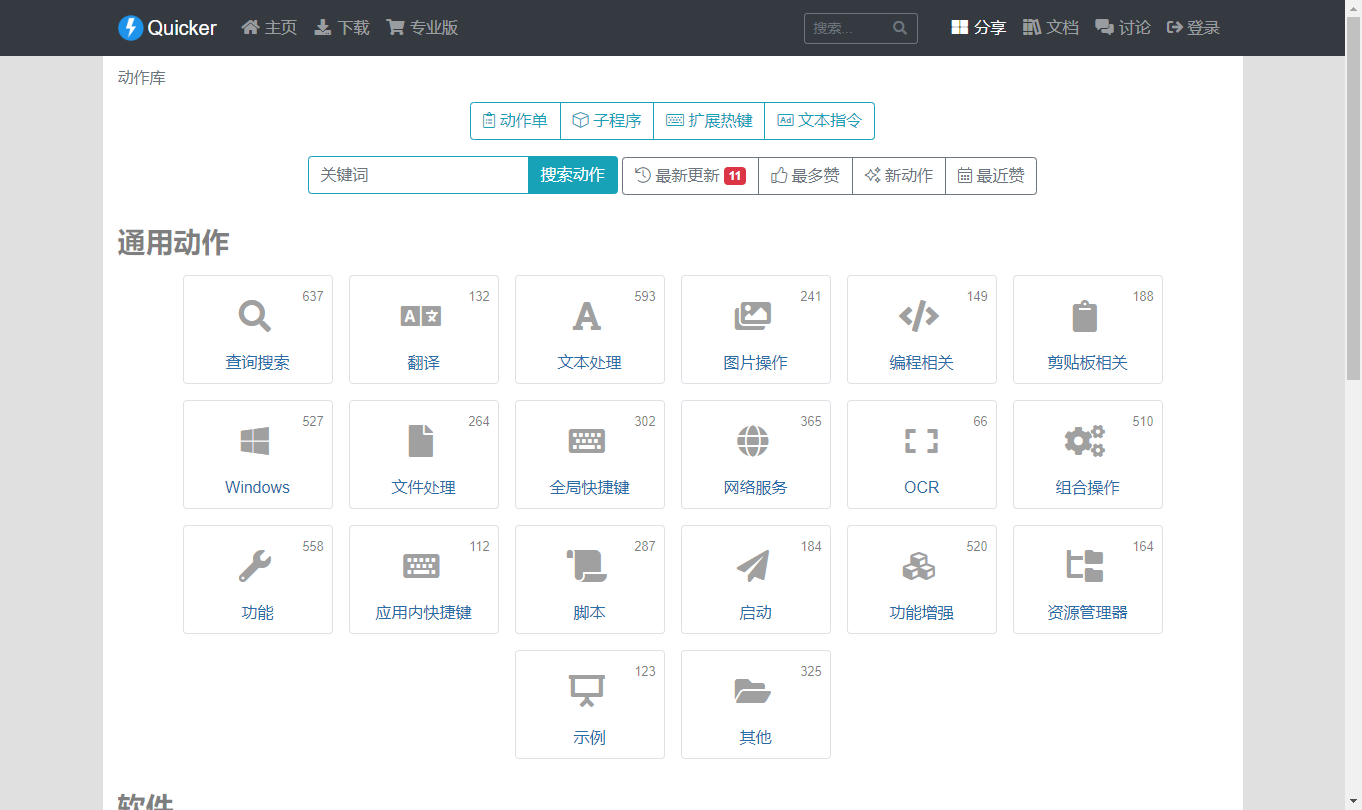Click the Quicker lightning logo
Image resolution: width=1362 pixels, height=810 pixels.
(131, 28)
